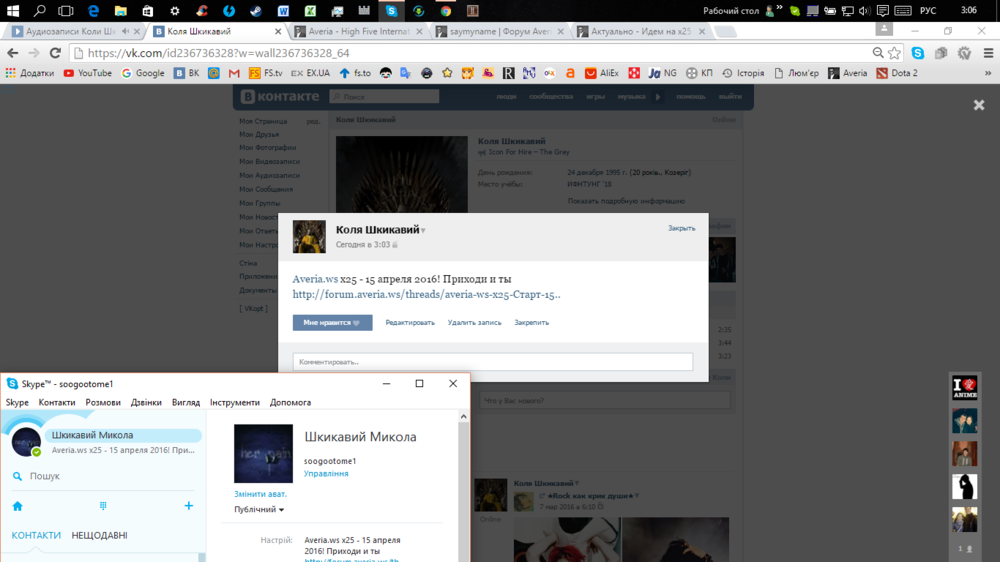Toggle Skype online status indicator on avatar
Screen dimensions: 1000x562
click(x=37, y=452)
